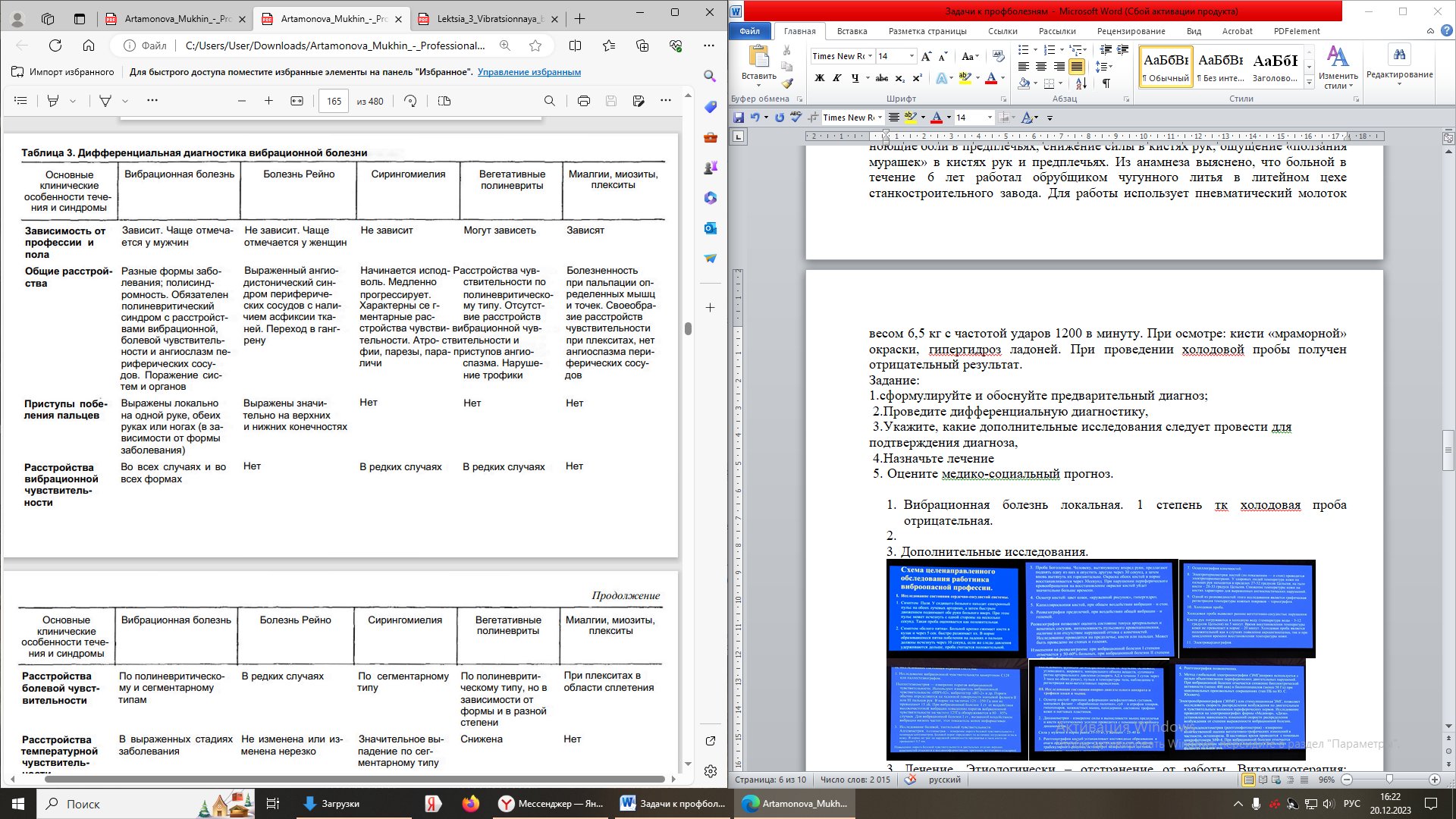This screenshot has width=1456, height=819.
Task: Decrease indent in Word paragraph group
Action: 1106,50
